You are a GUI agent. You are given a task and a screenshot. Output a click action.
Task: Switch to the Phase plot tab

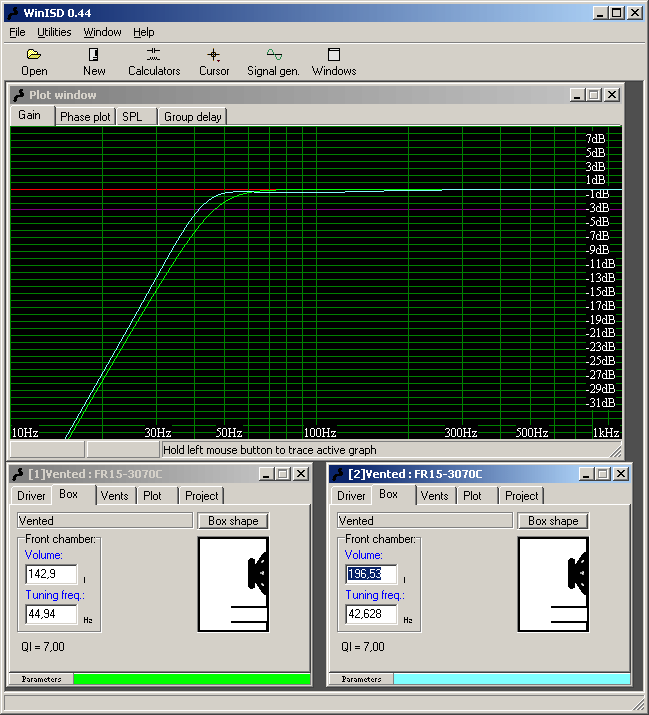tap(85, 117)
